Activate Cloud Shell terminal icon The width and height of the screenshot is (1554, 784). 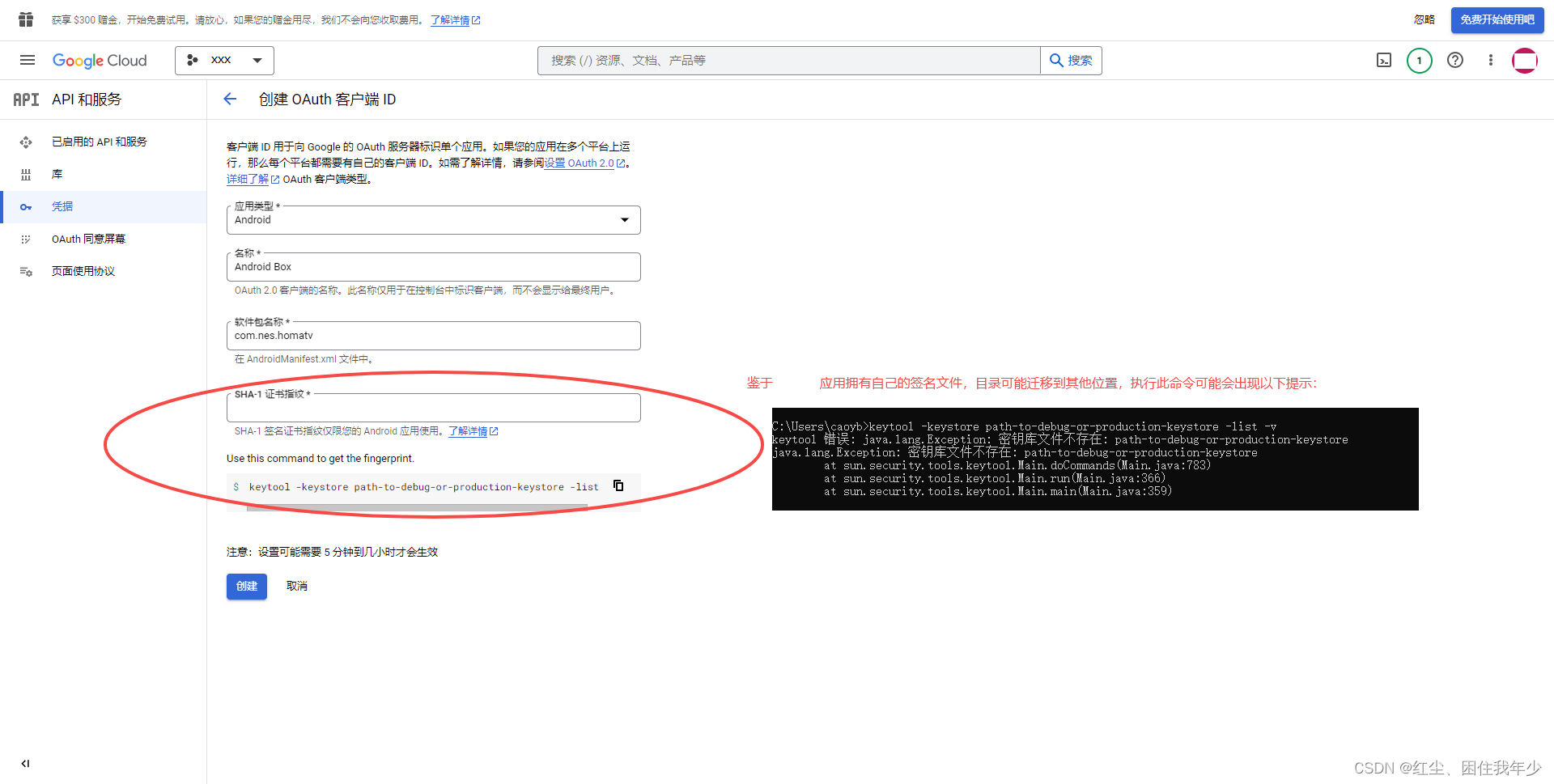(x=1384, y=61)
